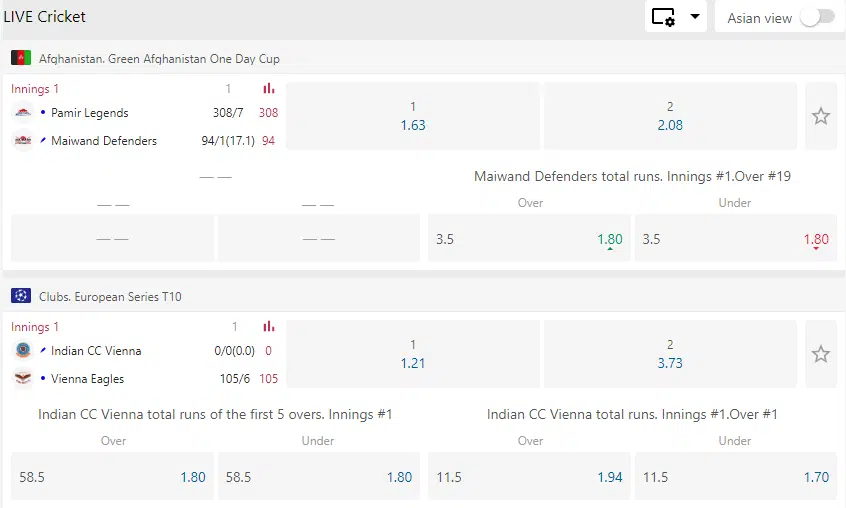Screen dimensions: 846x508
Task: Open the display settings dropdown
Action: 675,17
